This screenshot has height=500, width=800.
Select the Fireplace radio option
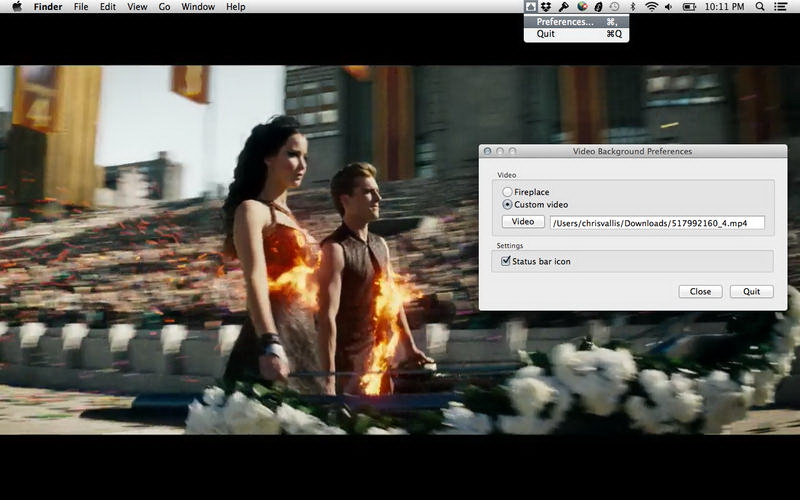(x=508, y=192)
